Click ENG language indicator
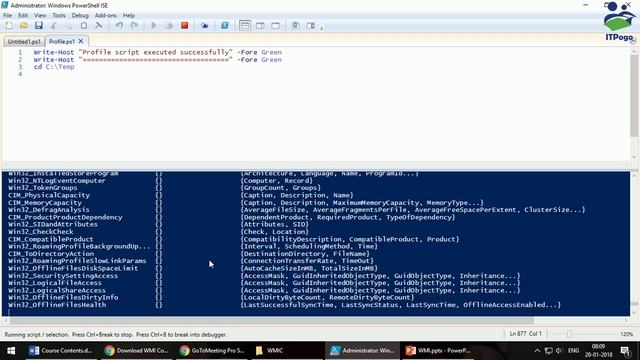 (x=573, y=351)
